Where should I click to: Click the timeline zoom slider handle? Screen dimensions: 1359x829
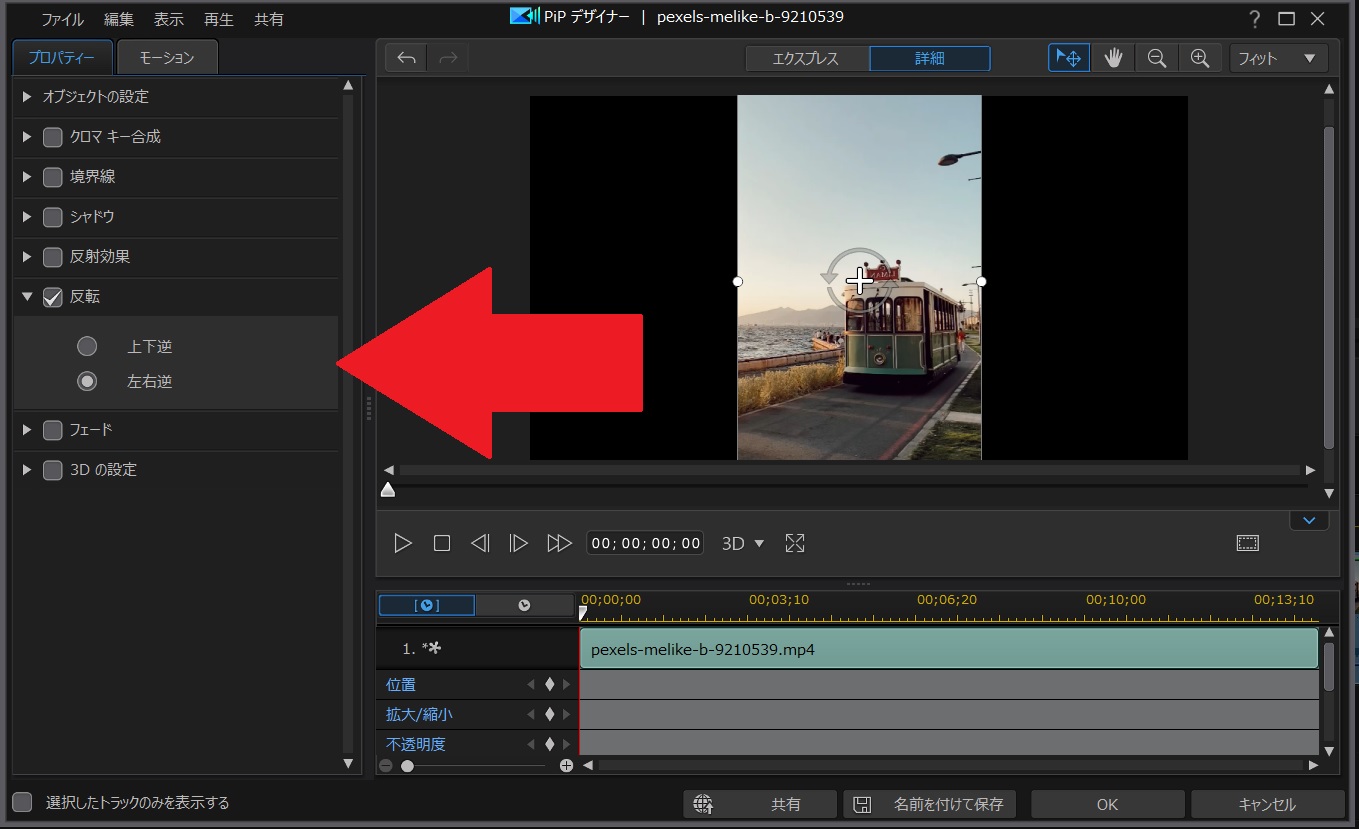click(x=407, y=766)
